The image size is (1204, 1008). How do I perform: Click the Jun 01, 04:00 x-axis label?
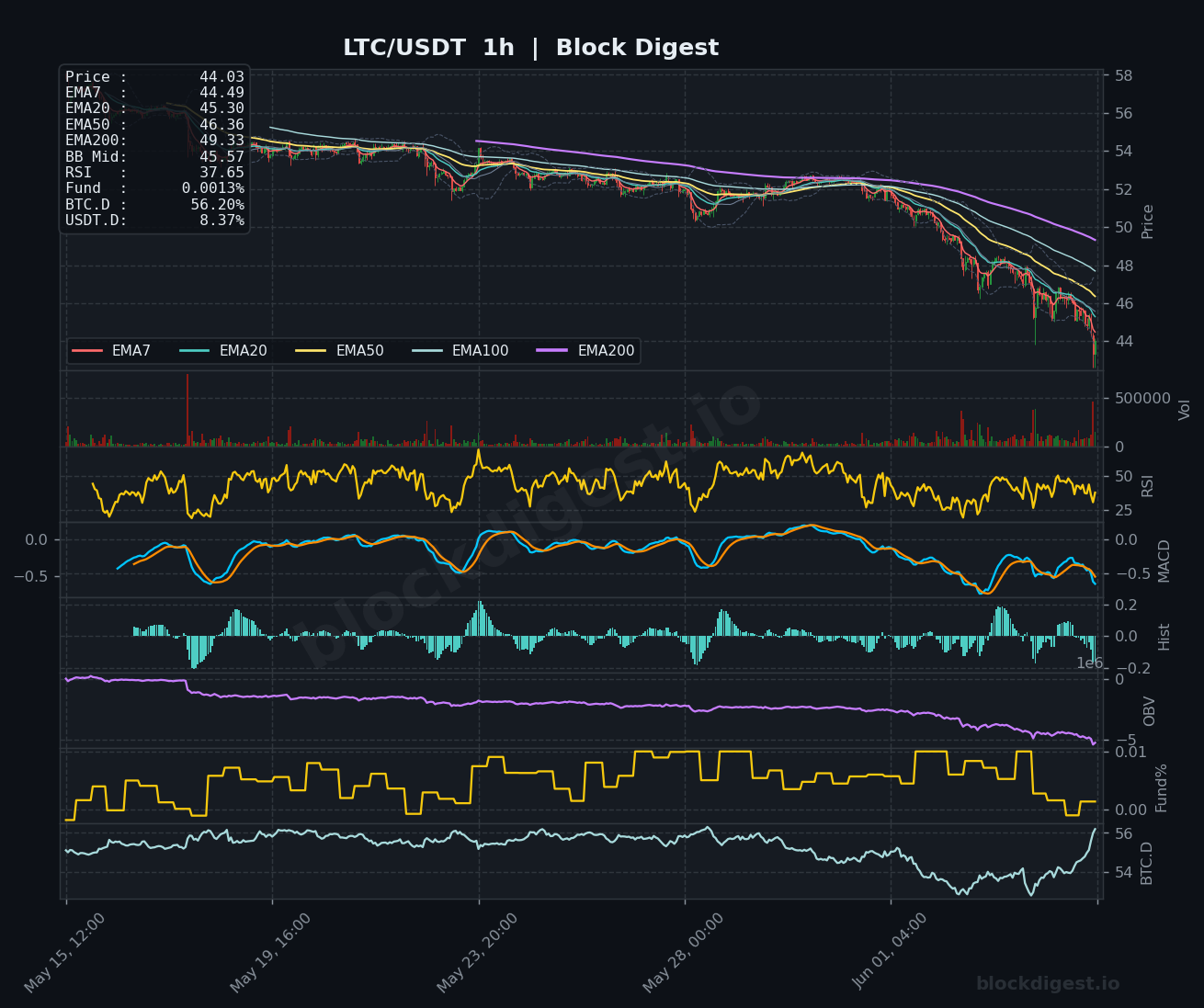click(x=891, y=951)
